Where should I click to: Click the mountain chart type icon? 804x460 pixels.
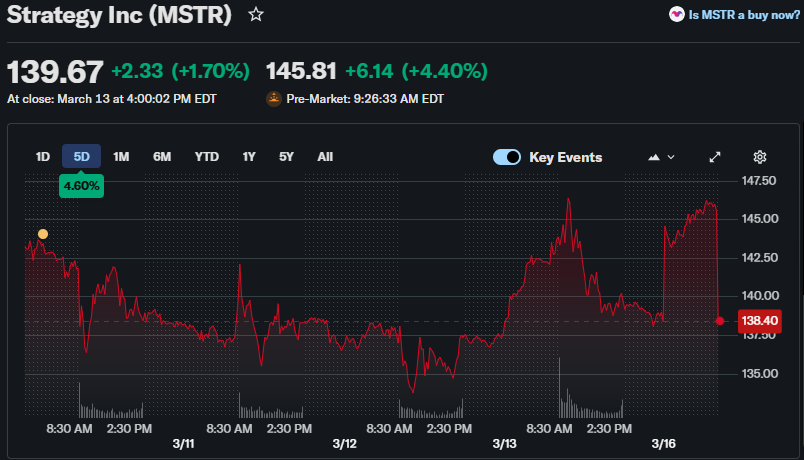[654, 157]
